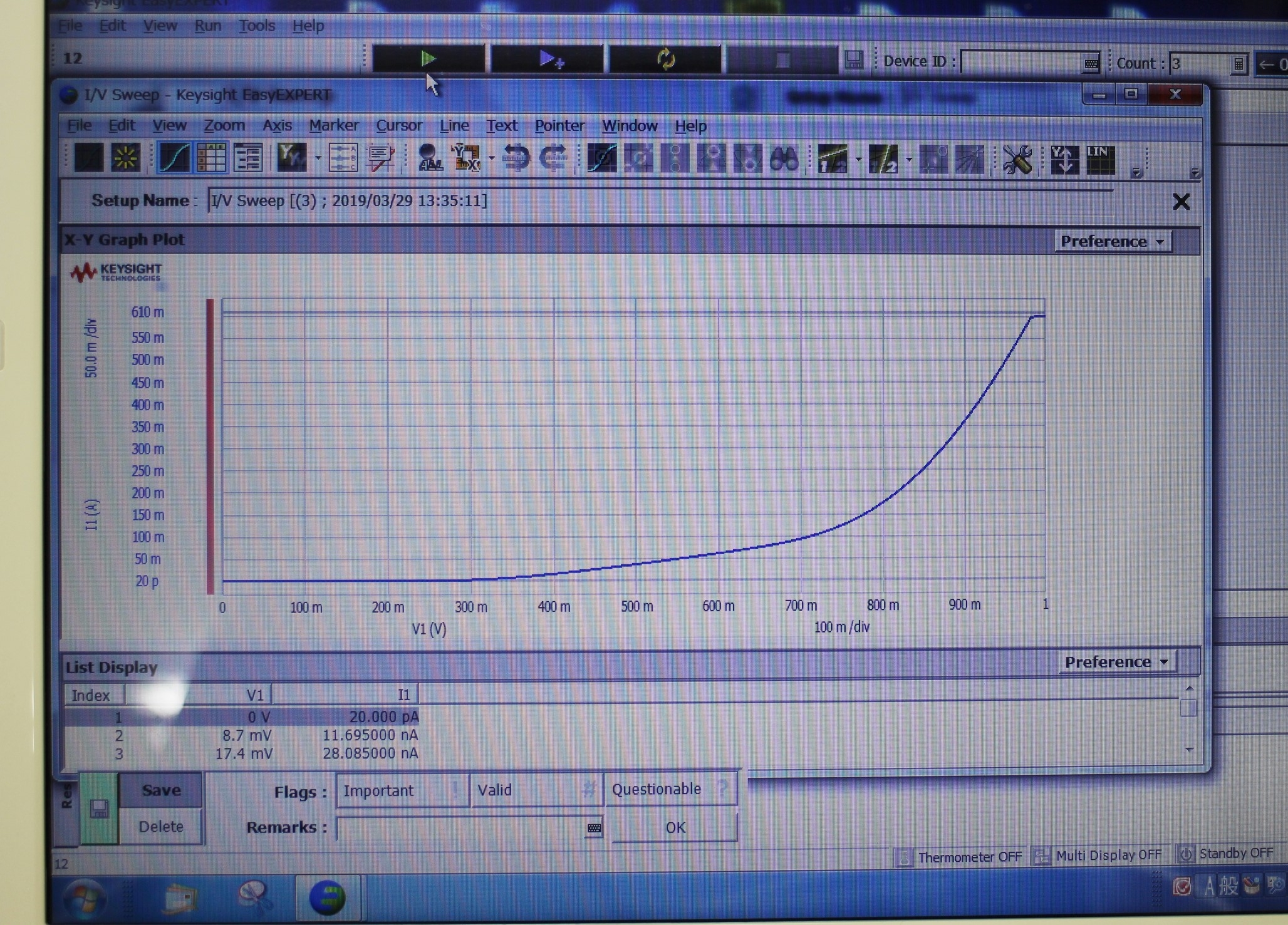Click the green floppy disk icon beside Save
Viewport: 1288px width, 925px height.
[x=99, y=809]
